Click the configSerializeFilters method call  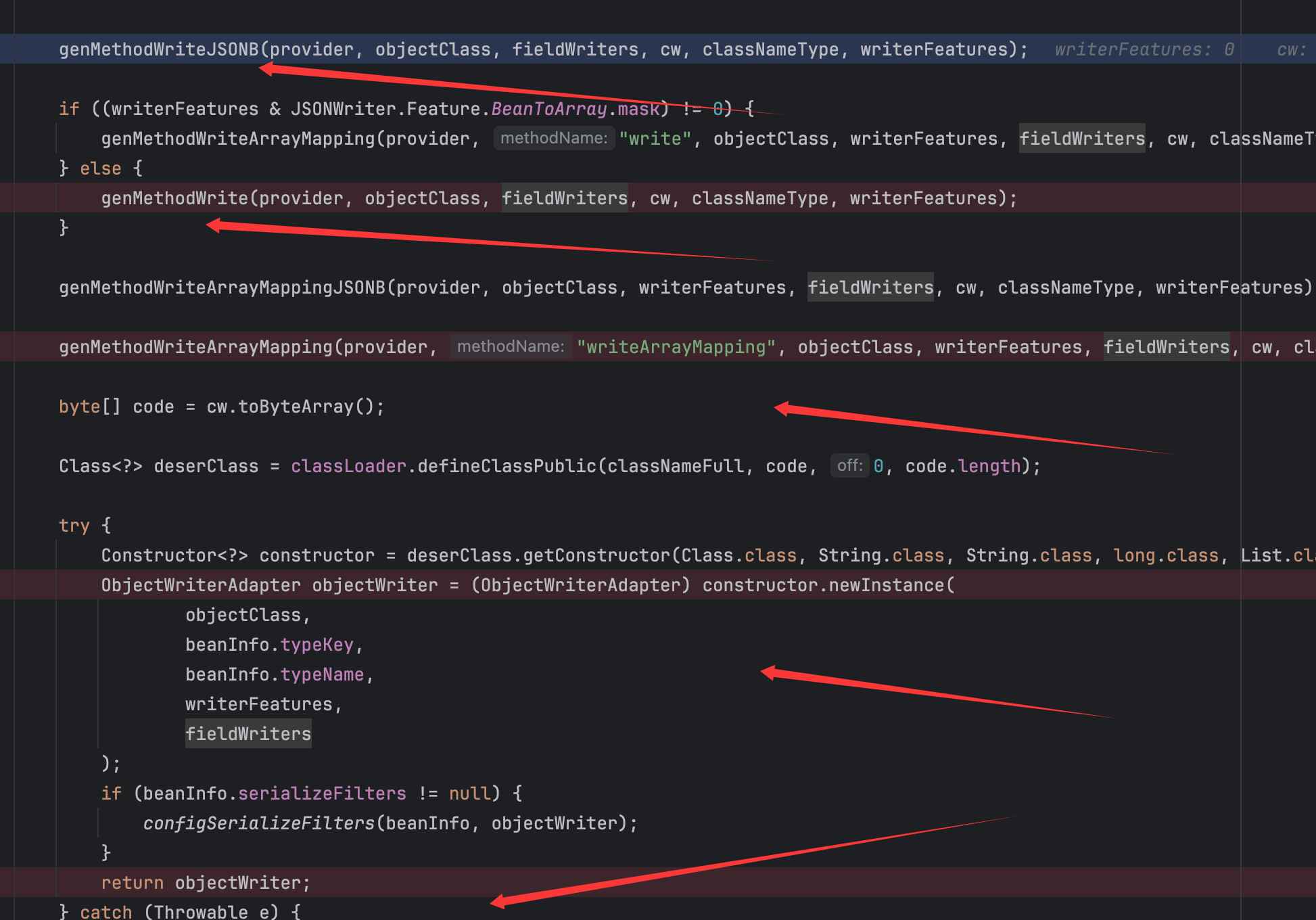coord(258,823)
